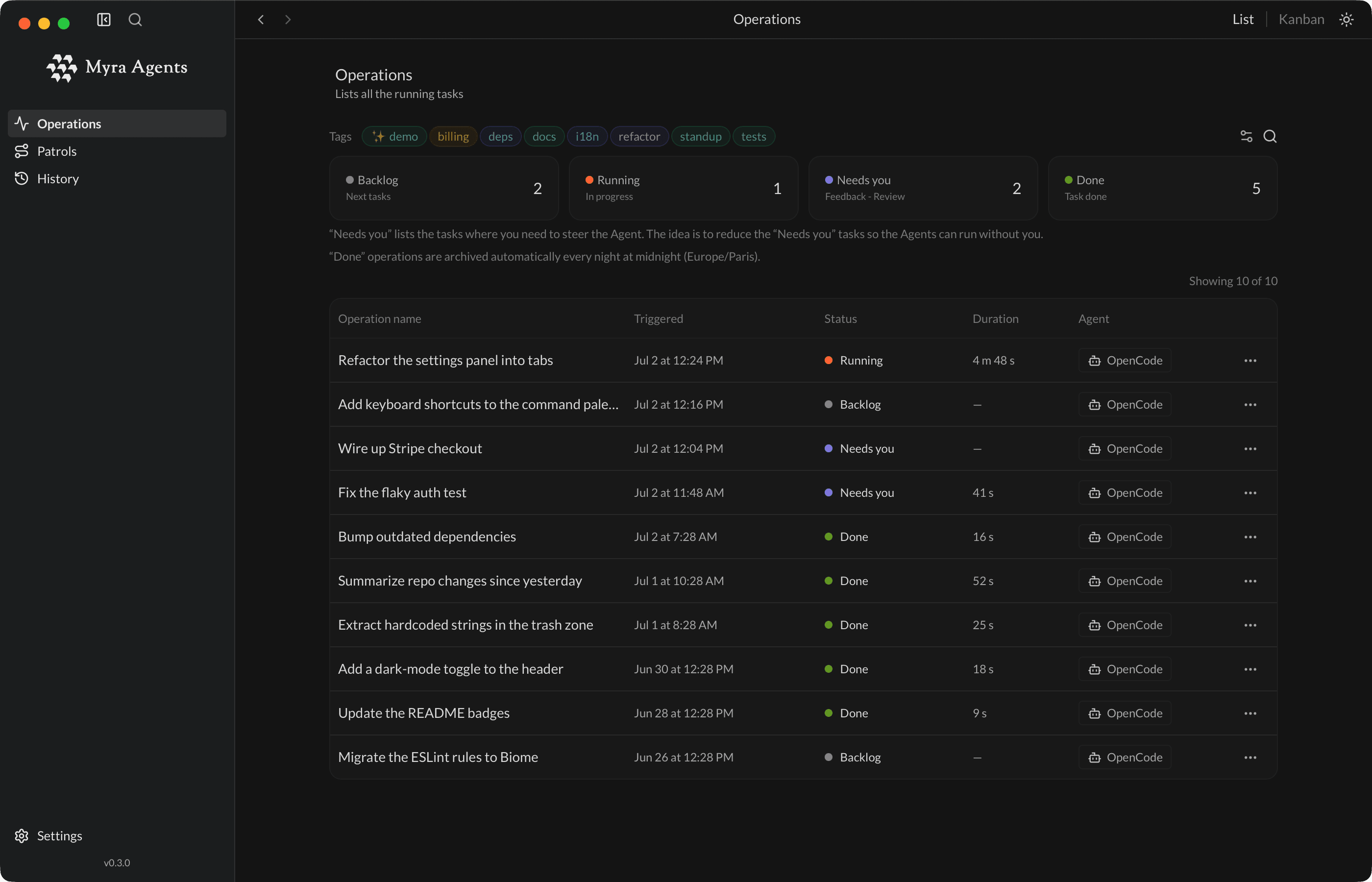Filter by the standup tag
Image resolution: width=1372 pixels, height=882 pixels.
pyautogui.click(x=700, y=136)
